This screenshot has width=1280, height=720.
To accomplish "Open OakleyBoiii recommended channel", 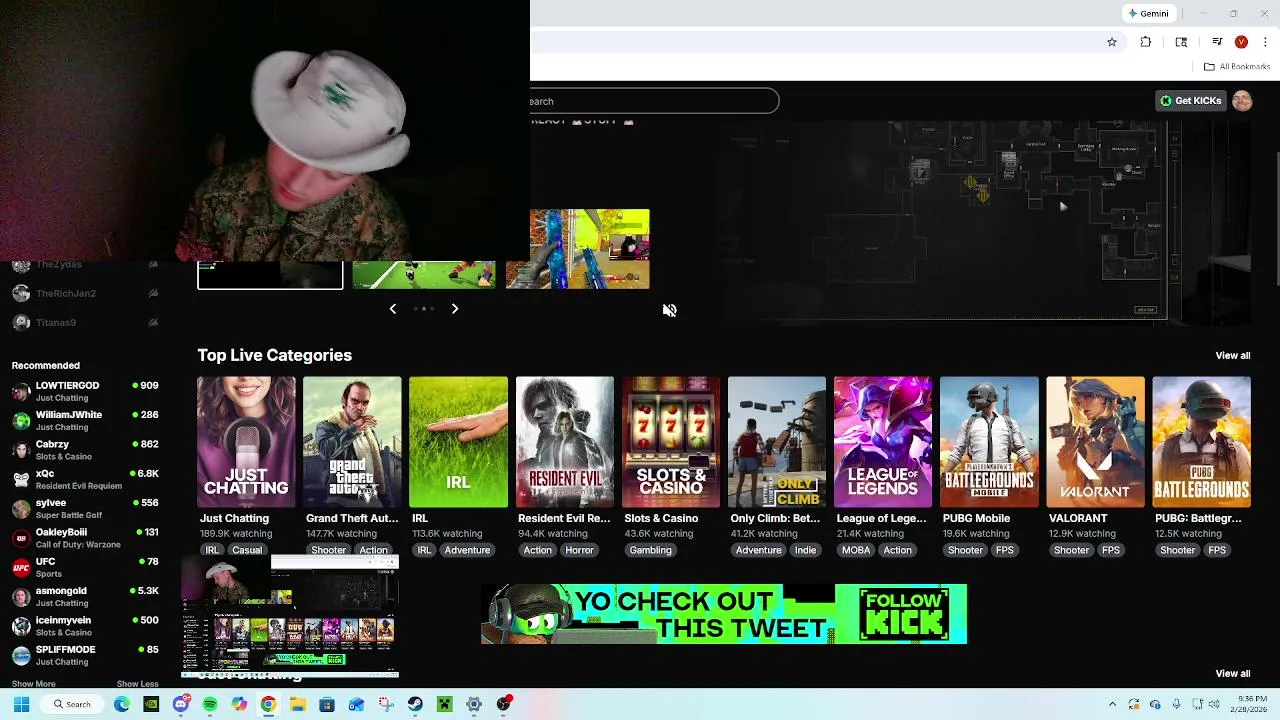I will point(85,538).
